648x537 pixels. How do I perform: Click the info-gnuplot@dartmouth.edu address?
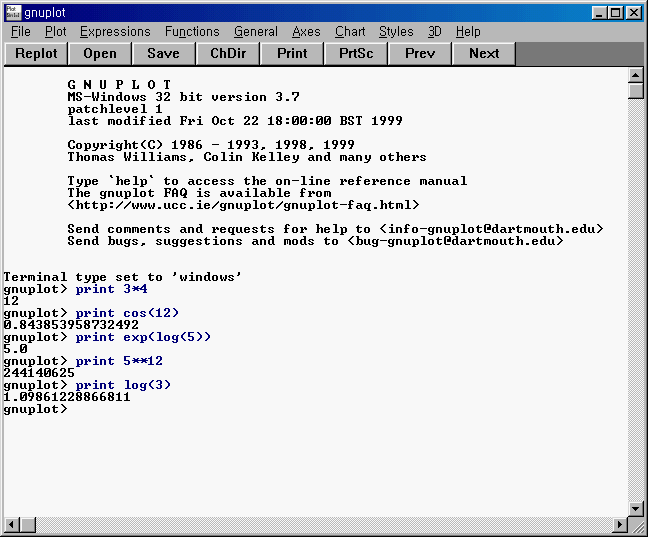point(491,229)
